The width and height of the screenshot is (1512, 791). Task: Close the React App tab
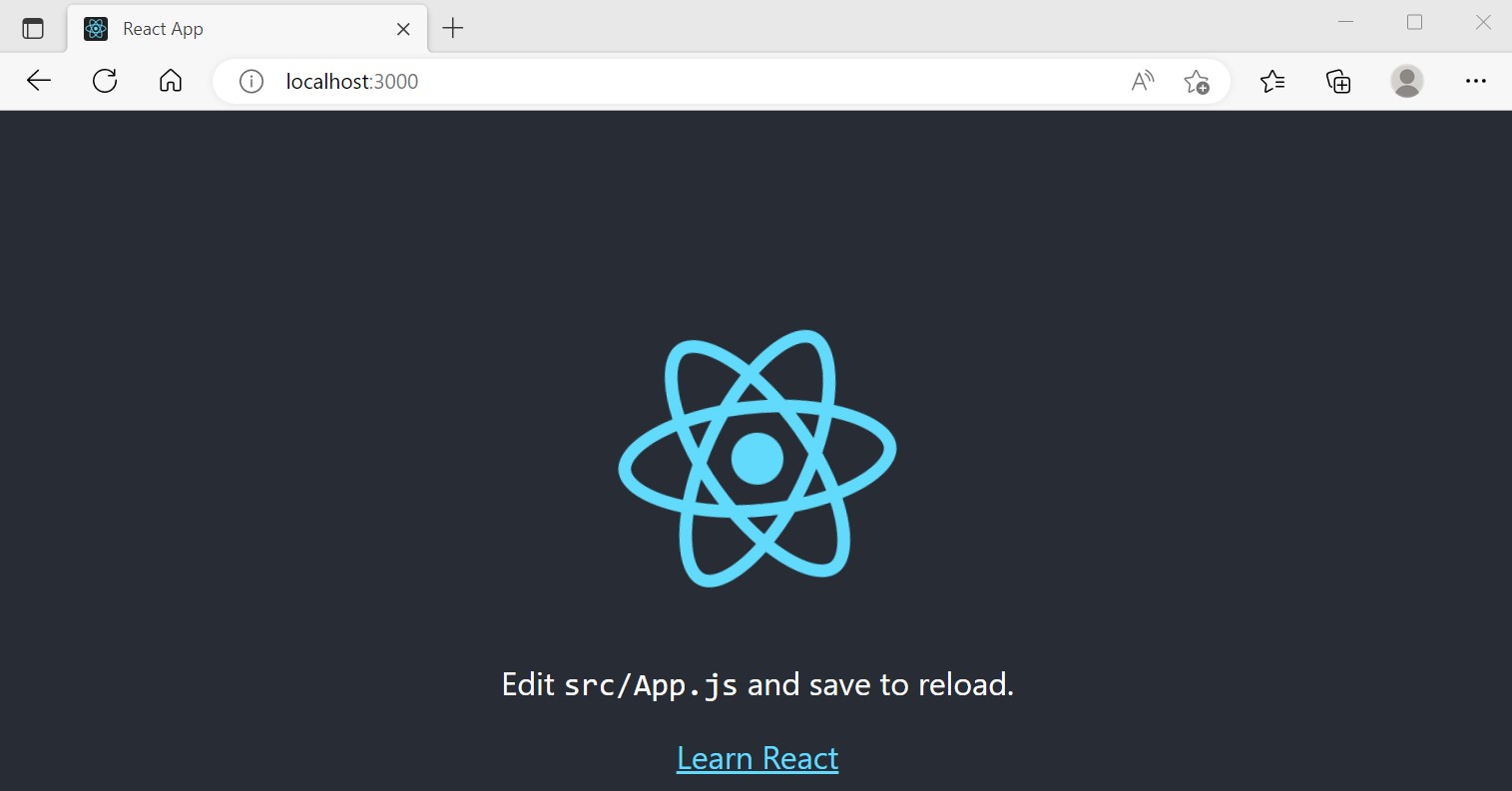click(403, 29)
